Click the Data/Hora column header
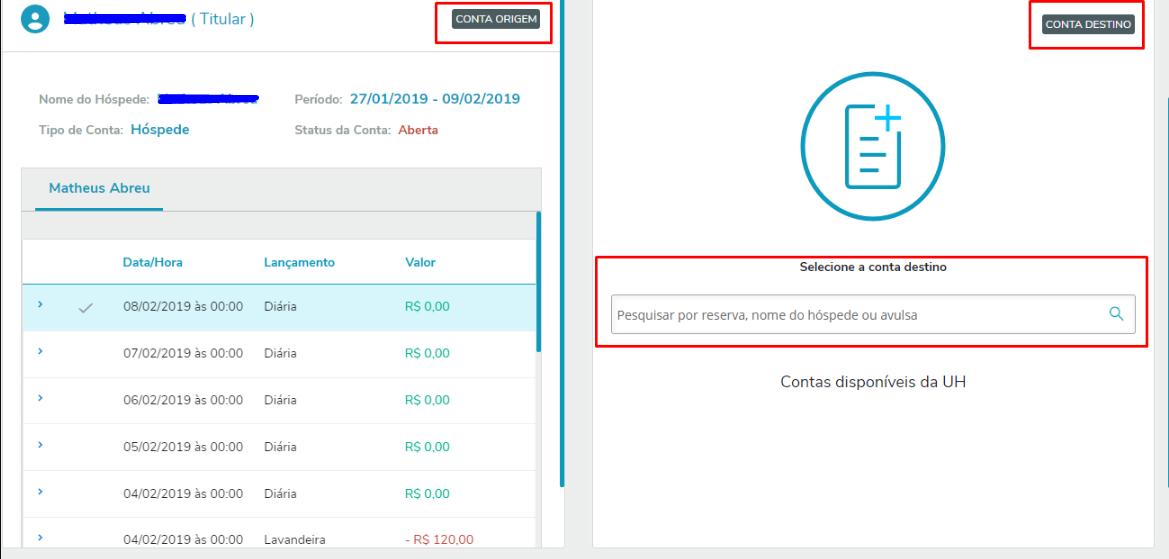The height and width of the screenshot is (559, 1169). point(153,262)
